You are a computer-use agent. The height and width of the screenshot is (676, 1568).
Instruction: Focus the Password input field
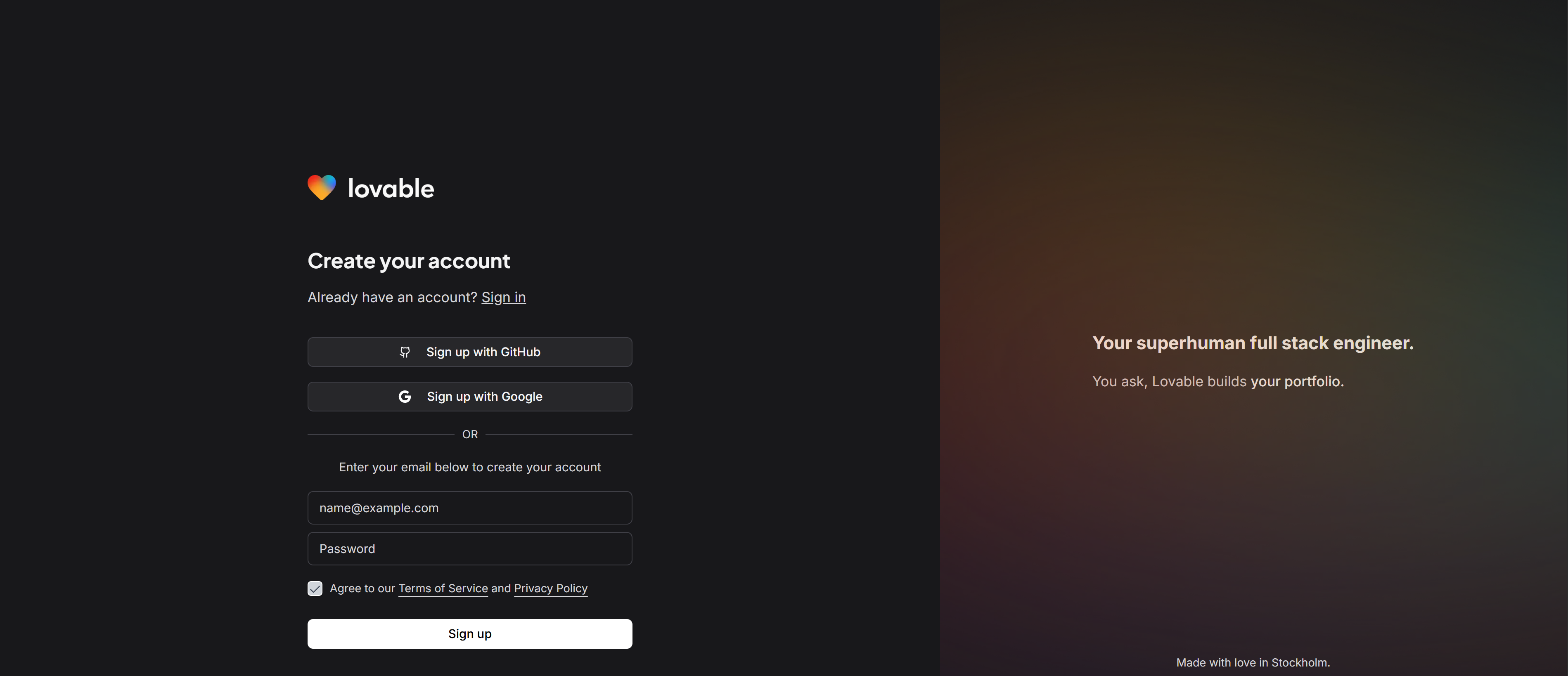coord(469,549)
